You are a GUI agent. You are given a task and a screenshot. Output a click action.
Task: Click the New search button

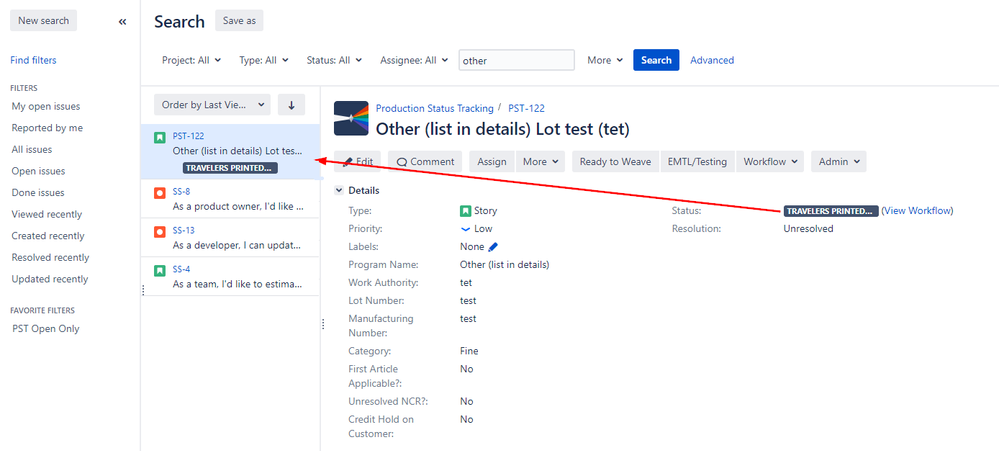(43, 20)
